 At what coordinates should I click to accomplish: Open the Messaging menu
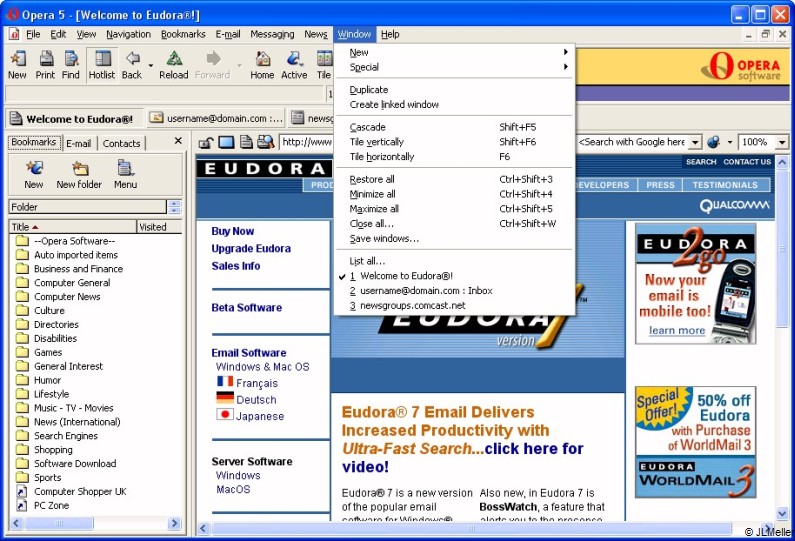point(272,34)
